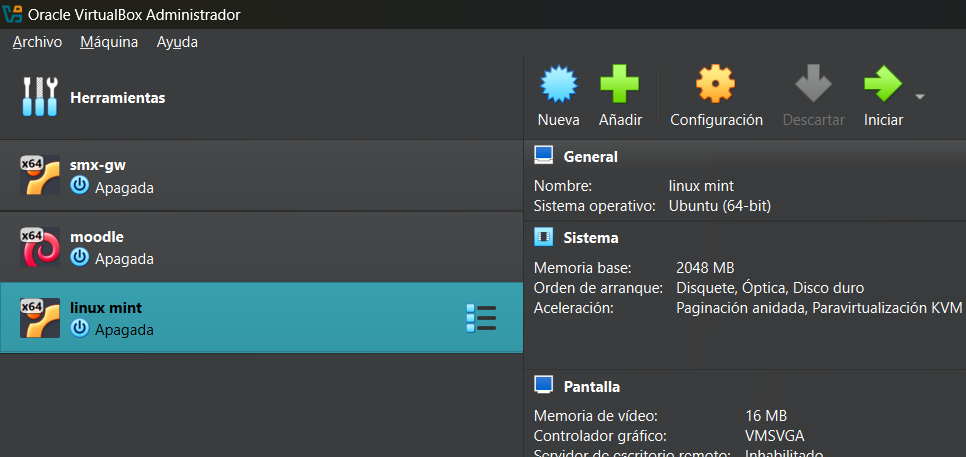966x457 pixels.
Task: Click the Nueva machine toolbar icon
Action: (559, 84)
